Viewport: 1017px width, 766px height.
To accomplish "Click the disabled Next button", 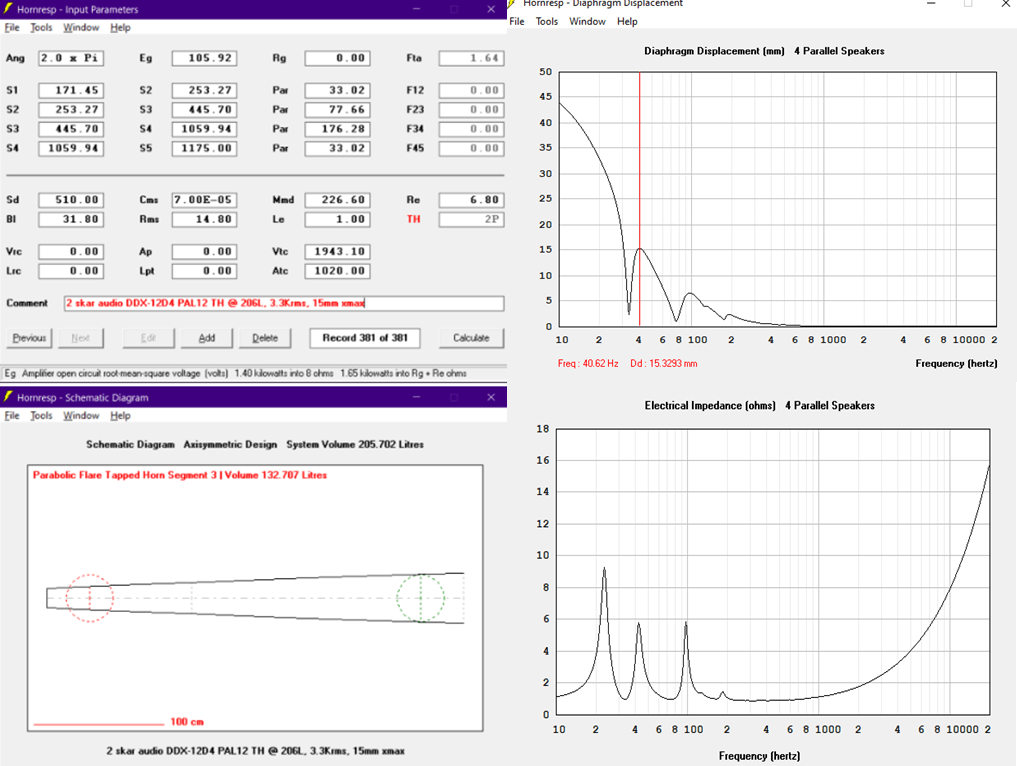I will 80,338.
